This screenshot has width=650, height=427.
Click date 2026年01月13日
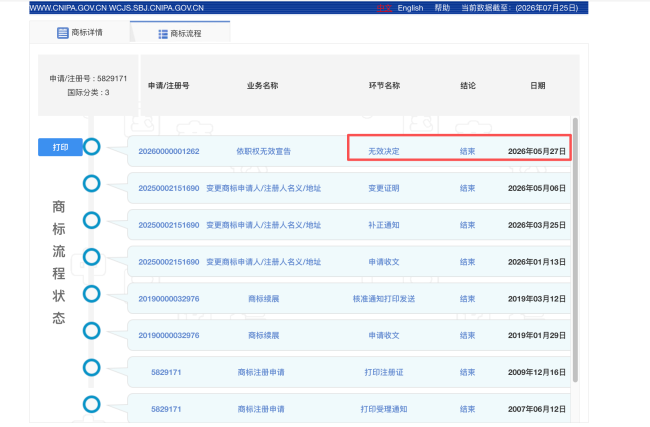pos(537,262)
